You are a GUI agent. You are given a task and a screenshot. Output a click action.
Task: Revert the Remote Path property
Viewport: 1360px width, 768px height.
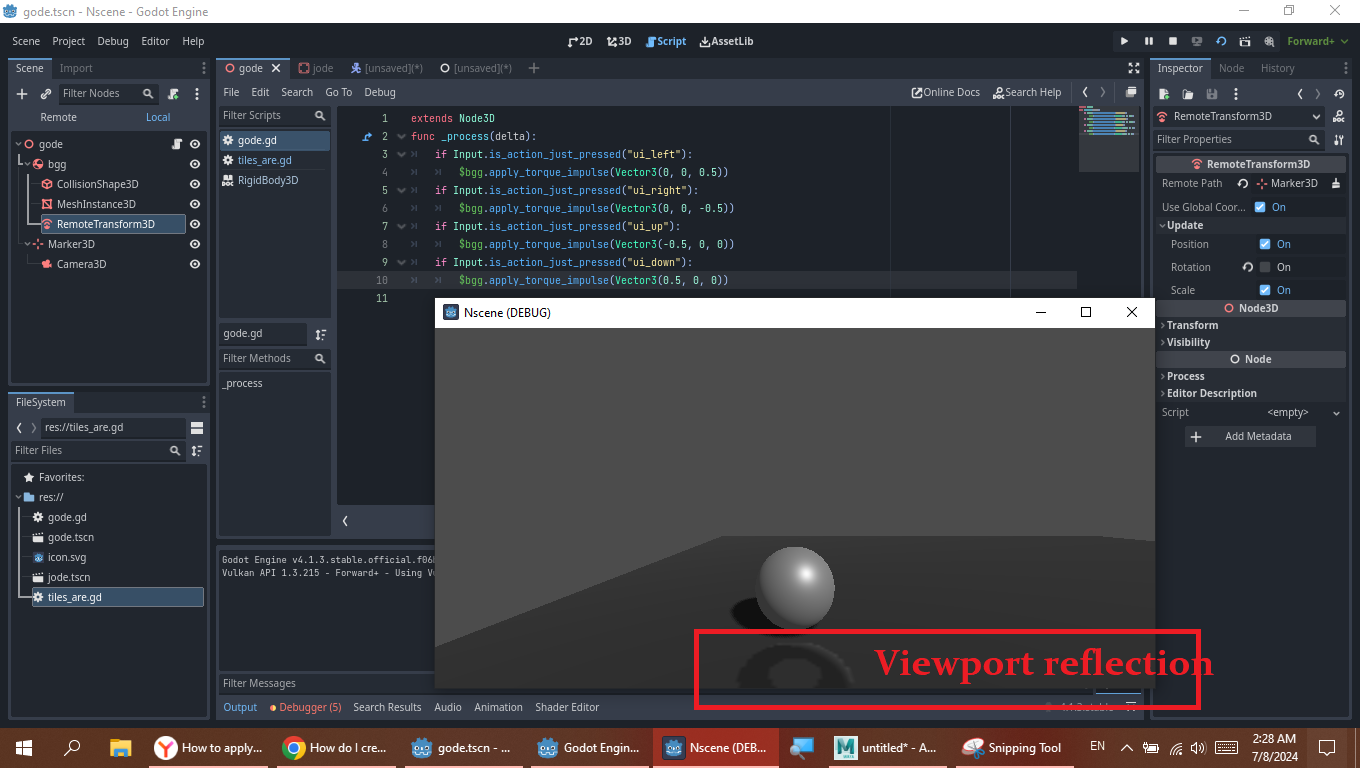1243,183
